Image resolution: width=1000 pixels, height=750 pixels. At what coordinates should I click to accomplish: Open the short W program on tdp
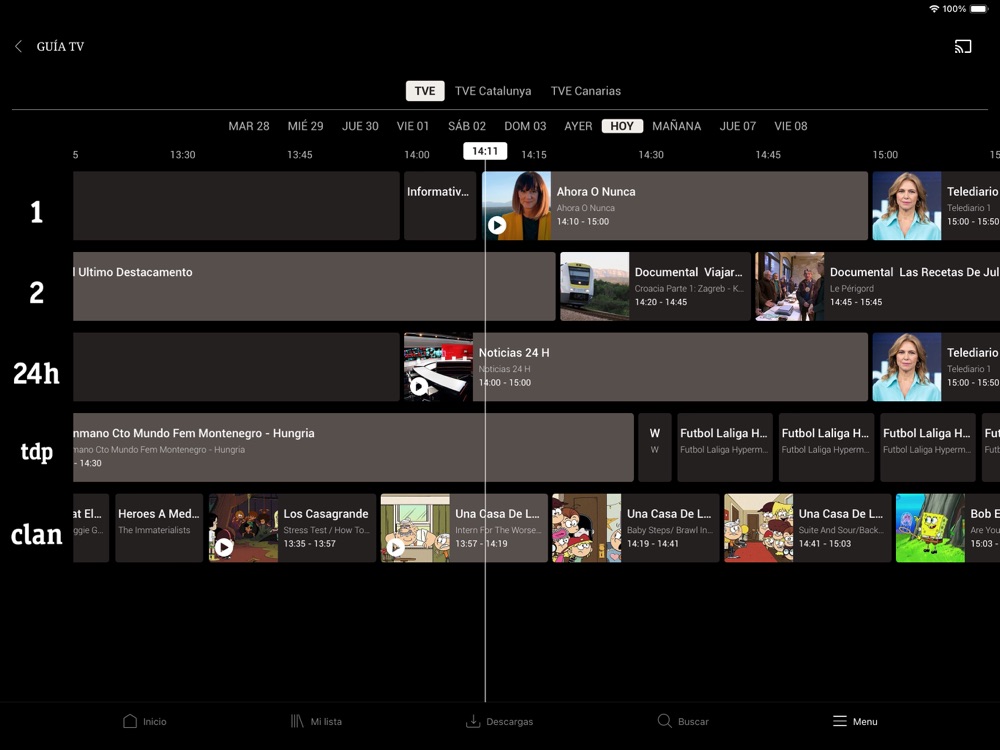[x=655, y=447]
